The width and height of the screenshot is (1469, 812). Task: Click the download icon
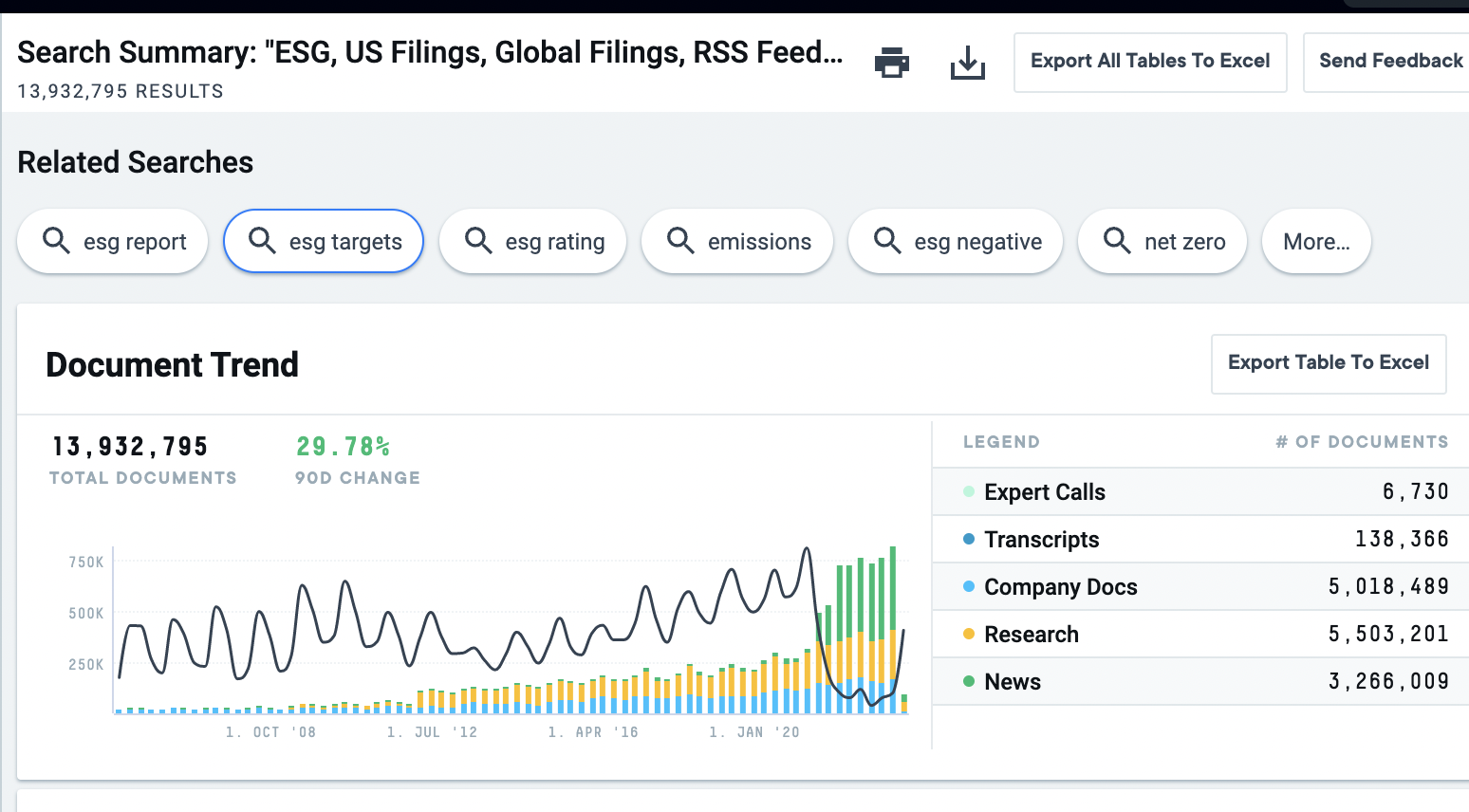point(967,64)
